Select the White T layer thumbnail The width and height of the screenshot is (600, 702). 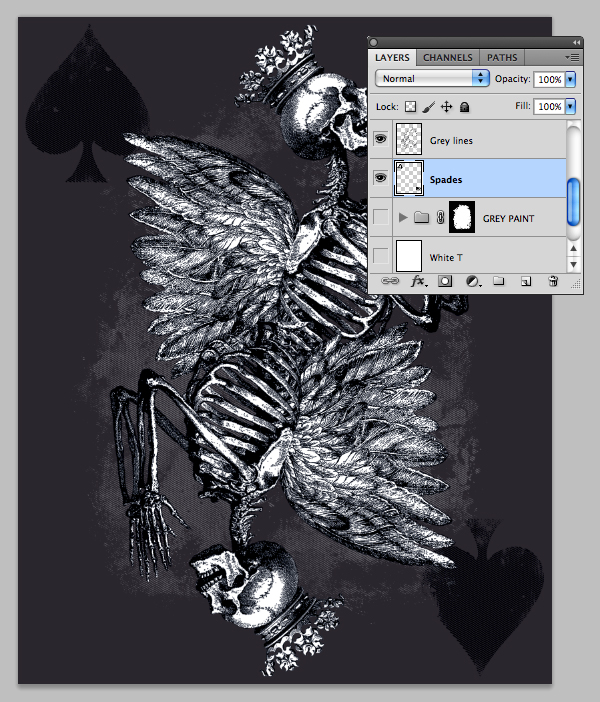pos(409,256)
